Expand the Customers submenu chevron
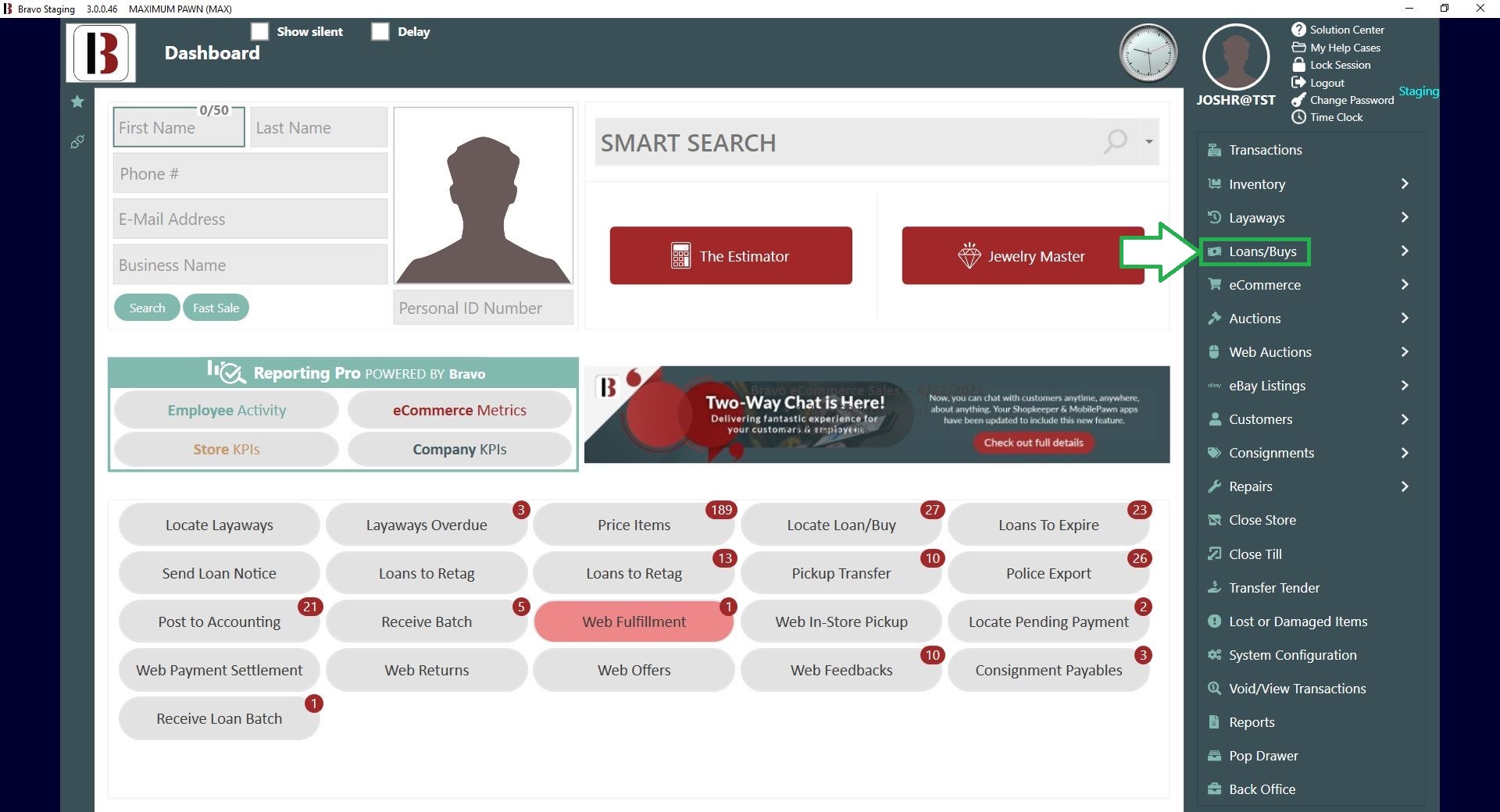1500x812 pixels. point(1405,418)
